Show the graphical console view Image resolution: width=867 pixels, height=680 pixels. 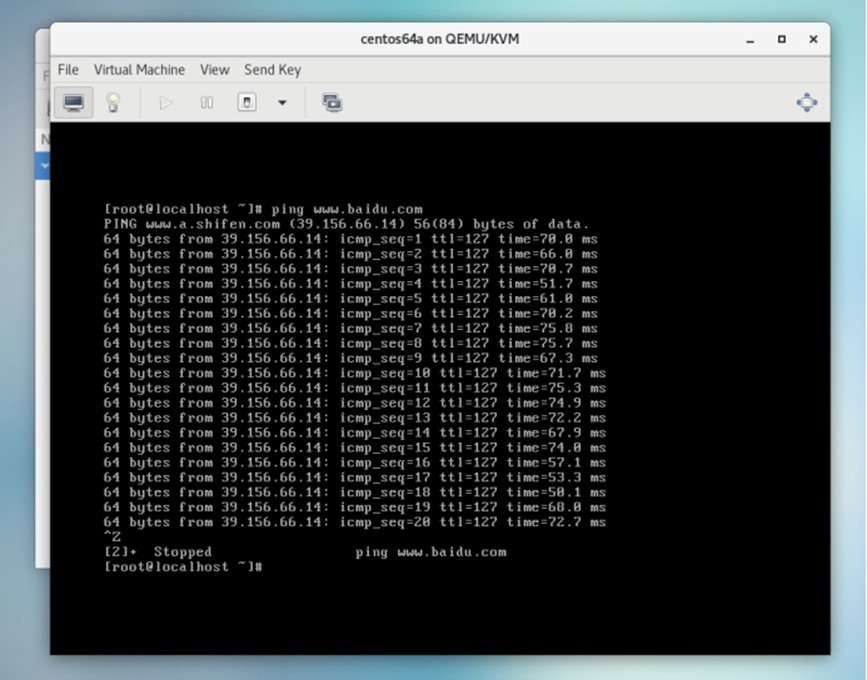(74, 102)
